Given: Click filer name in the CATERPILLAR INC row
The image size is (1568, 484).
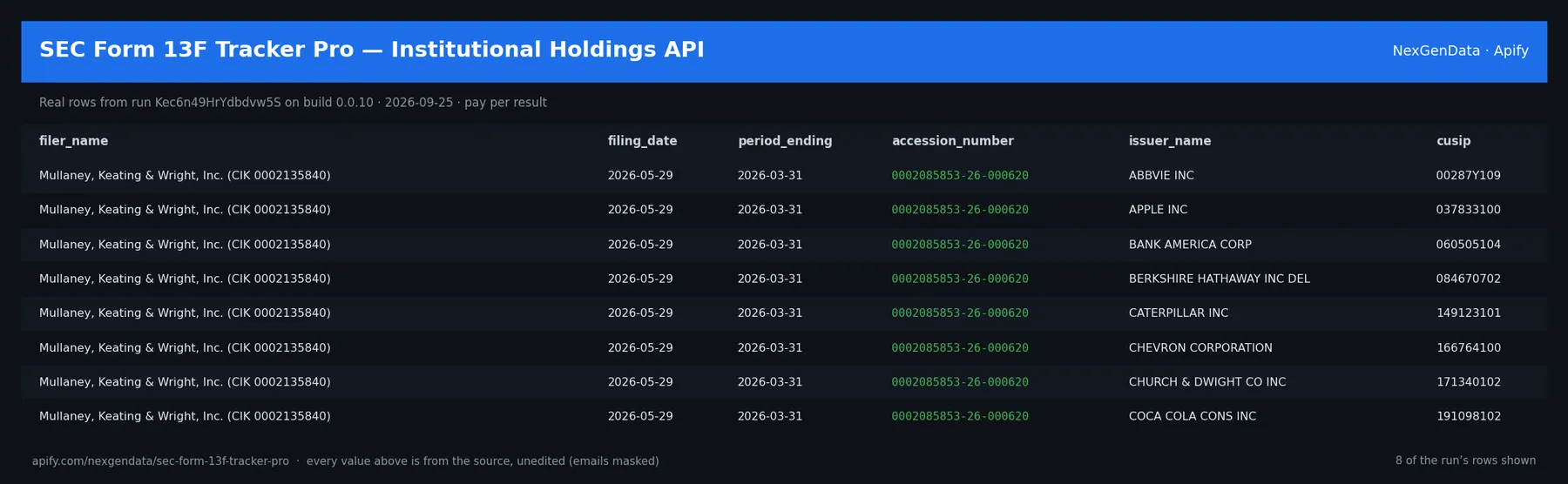Looking at the screenshot, I should pos(185,313).
